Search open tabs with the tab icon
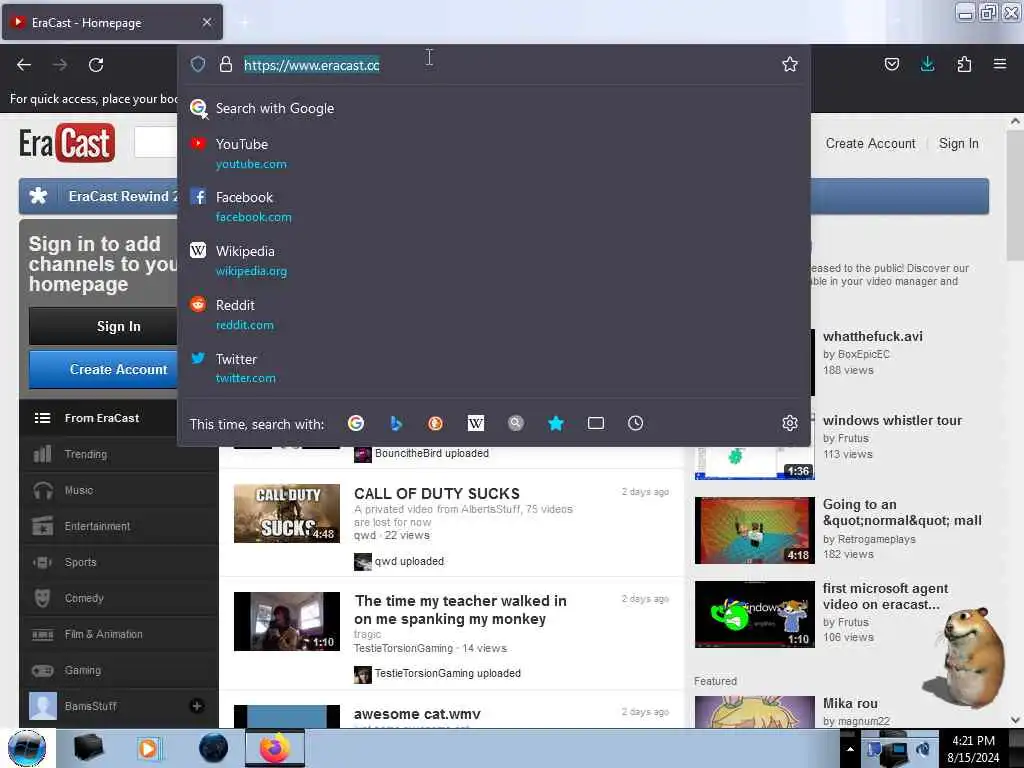The width and height of the screenshot is (1024, 768). [x=596, y=423]
